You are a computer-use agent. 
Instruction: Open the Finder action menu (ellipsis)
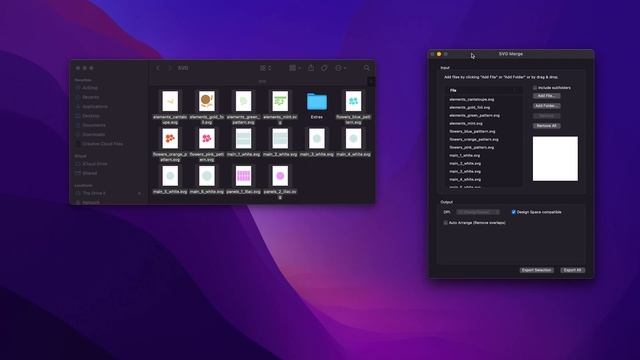pyautogui.click(x=340, y=68)
